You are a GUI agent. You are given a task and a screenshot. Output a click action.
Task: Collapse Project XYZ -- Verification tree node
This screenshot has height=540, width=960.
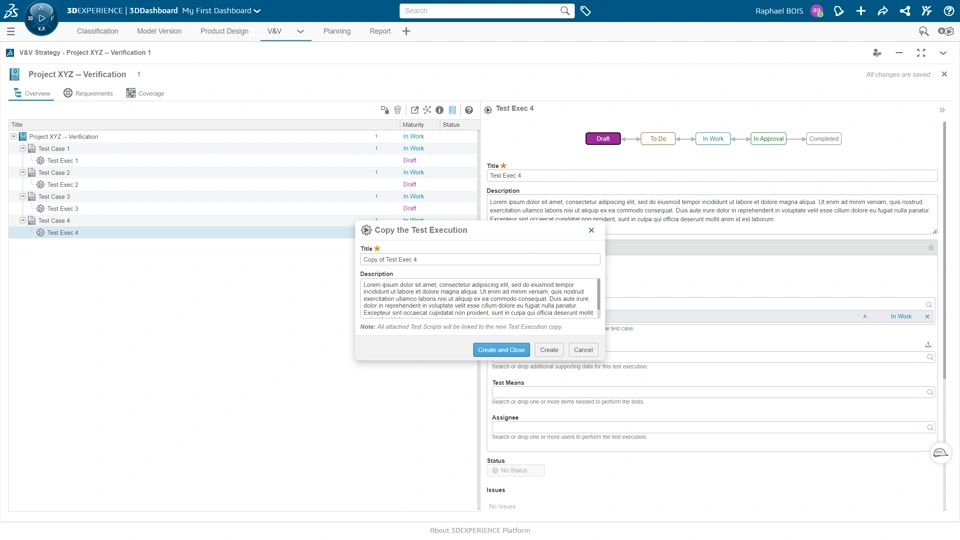click(13, 137)
